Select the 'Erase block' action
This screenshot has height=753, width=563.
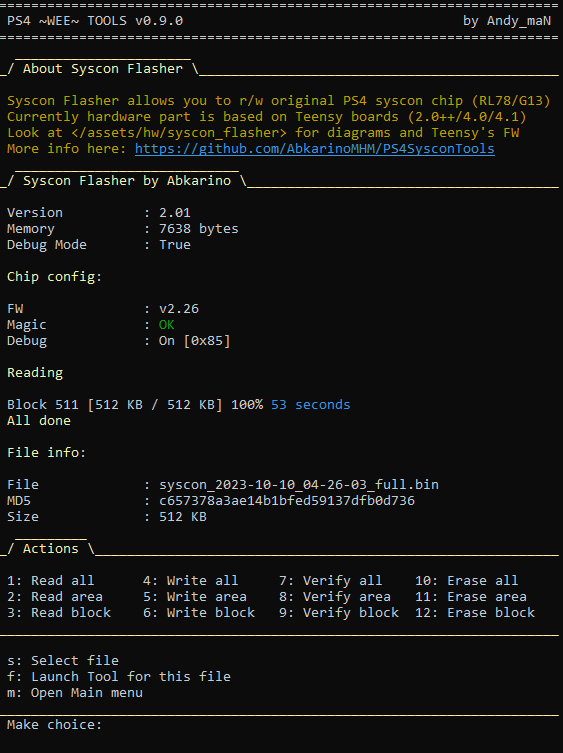[x=475, y=613]
